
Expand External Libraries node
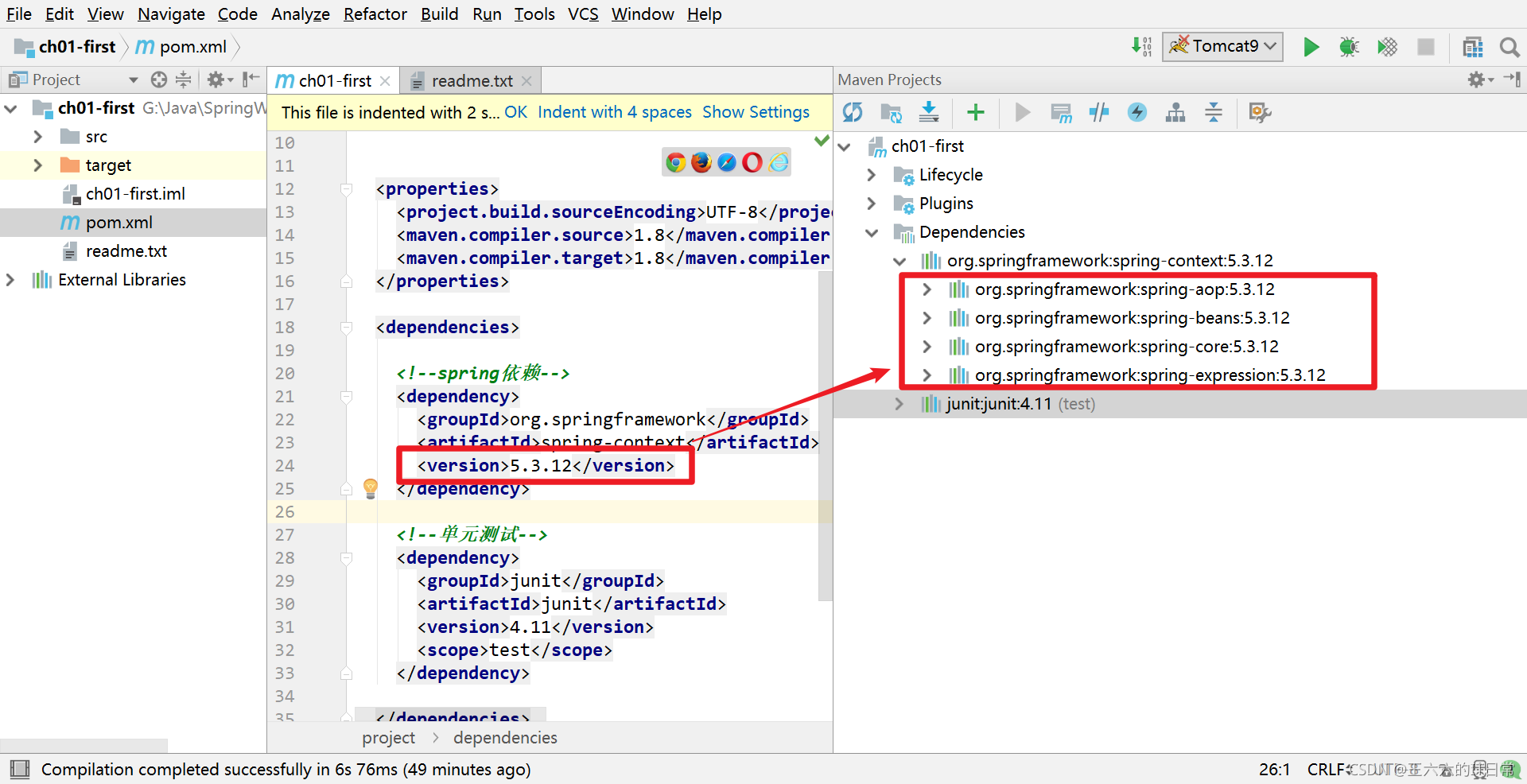click(x=10, y=280)
